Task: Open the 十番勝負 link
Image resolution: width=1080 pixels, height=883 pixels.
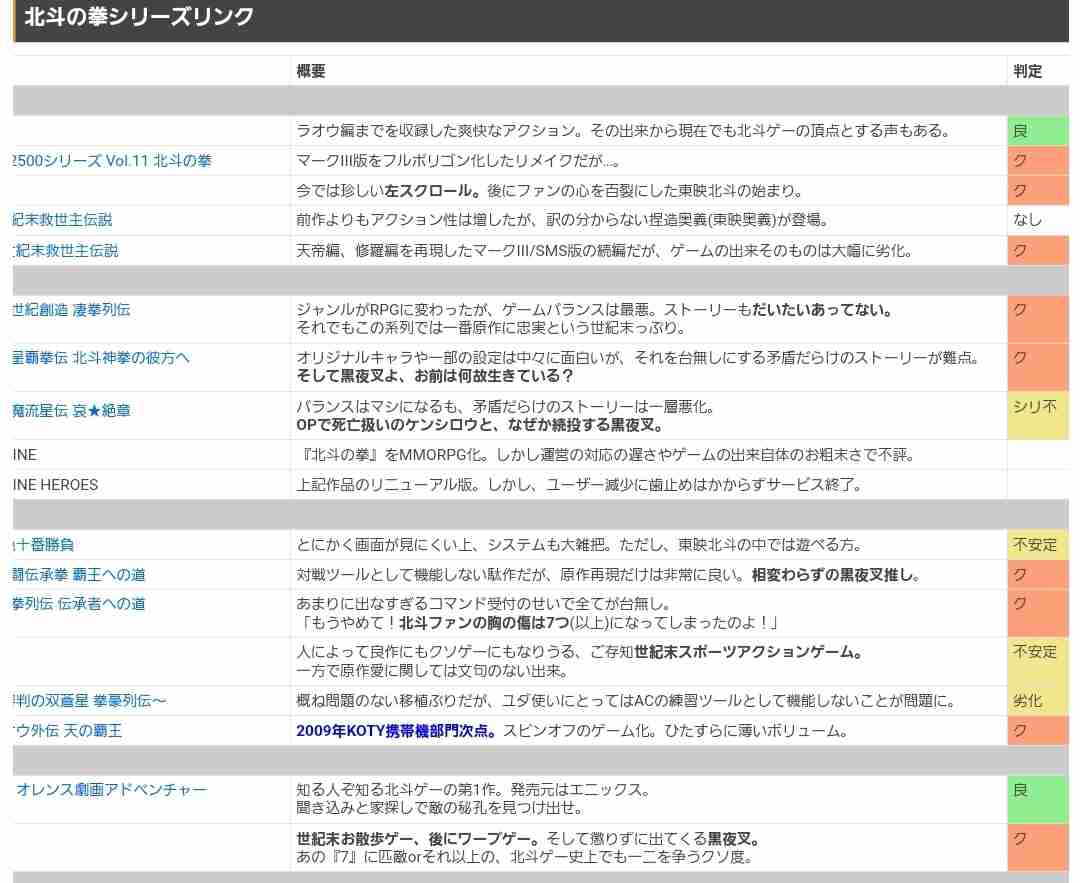Action: [x=43, y=545]
